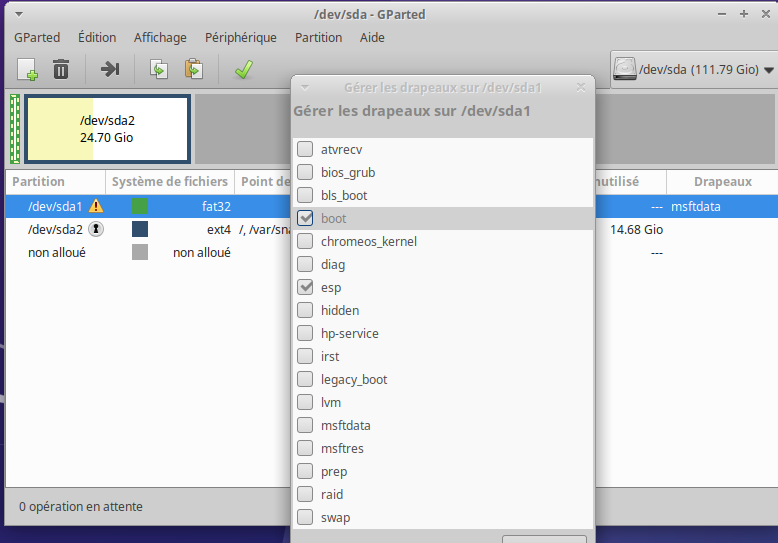Image resolution: width=778 pixels, height=543 pixels.
Task: Enable the bios_grub flag checkbox
Action: point(305,172)
